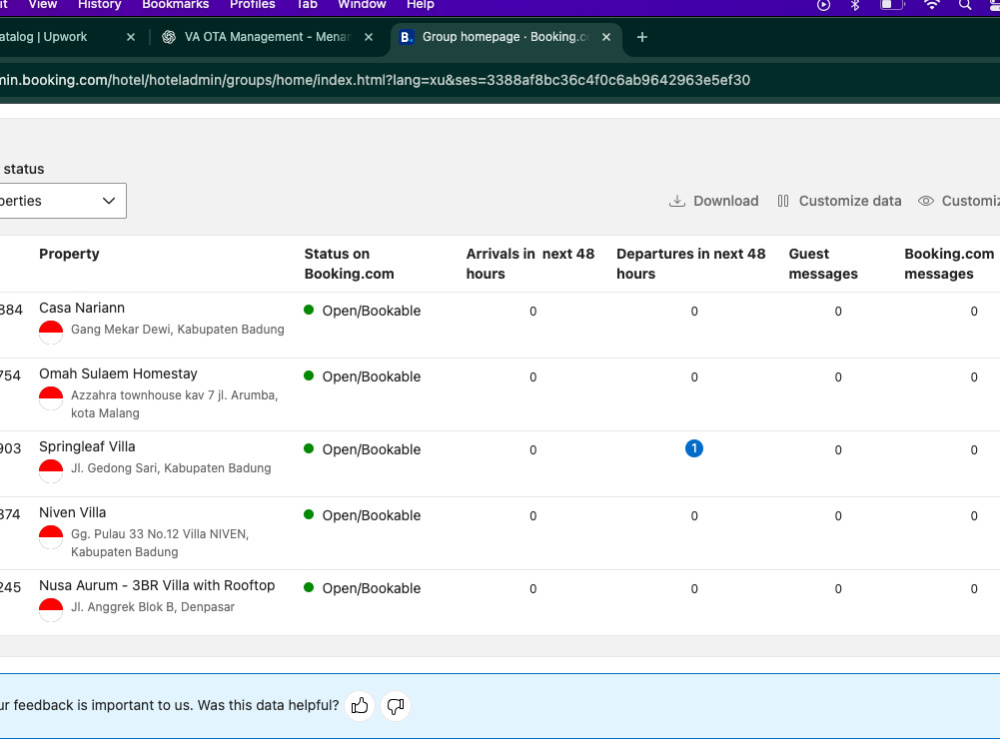The image size is (1000, 750).
Task: Open the Profiles menu
Action: tap(253, 4)
